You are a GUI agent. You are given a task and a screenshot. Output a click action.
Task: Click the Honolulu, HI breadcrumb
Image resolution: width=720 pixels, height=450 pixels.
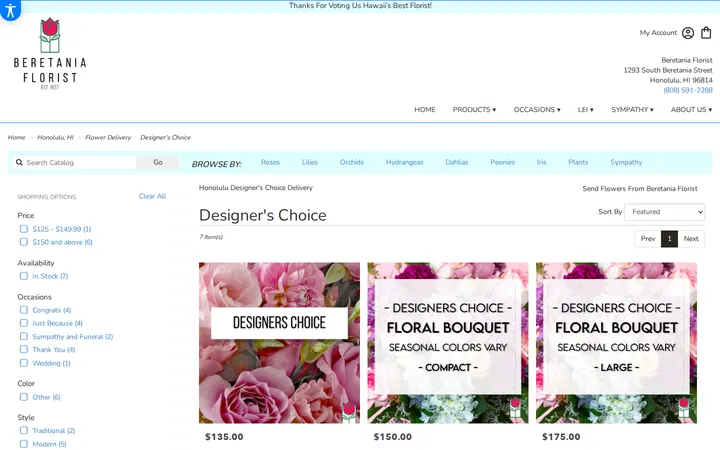point(56,137)
